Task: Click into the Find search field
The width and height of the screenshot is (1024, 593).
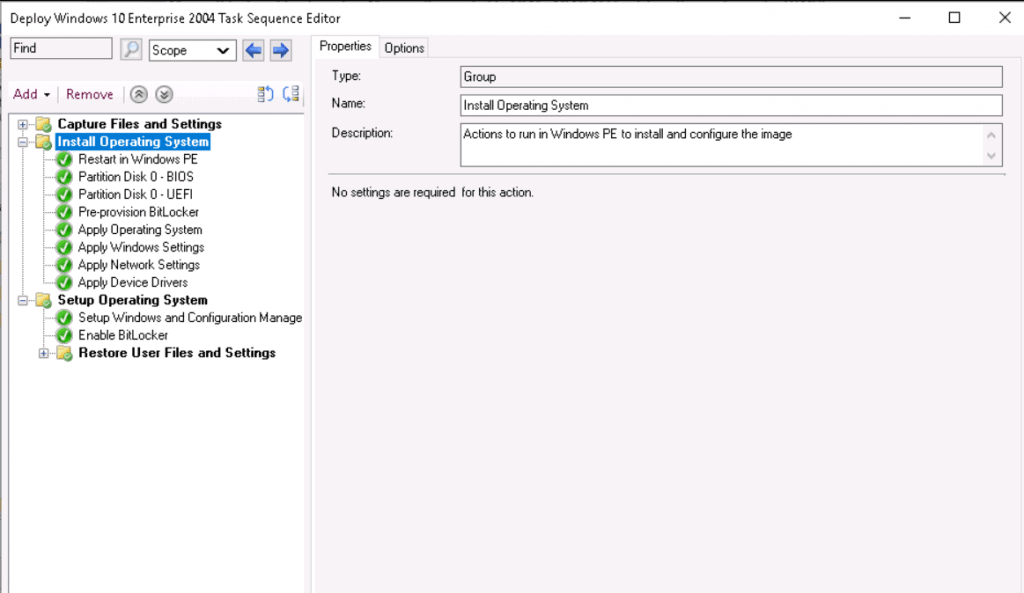Action: [x=61, y=49]
